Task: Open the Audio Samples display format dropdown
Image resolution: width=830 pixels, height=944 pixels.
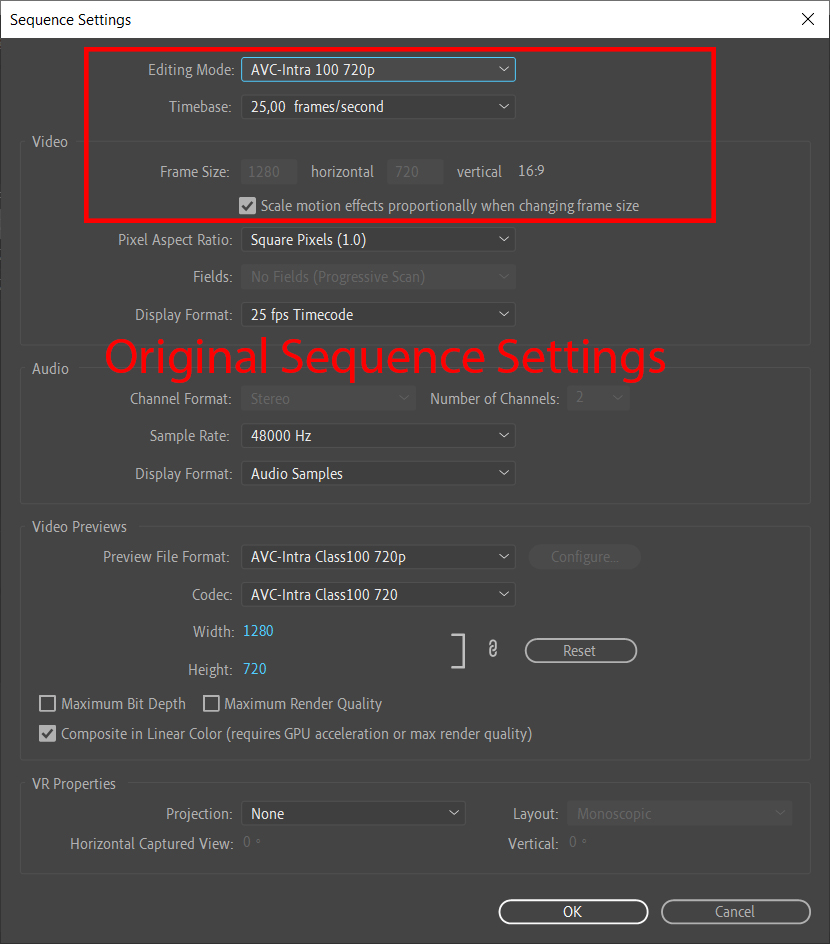Action: pyautogui.click(x=378, y=474)
